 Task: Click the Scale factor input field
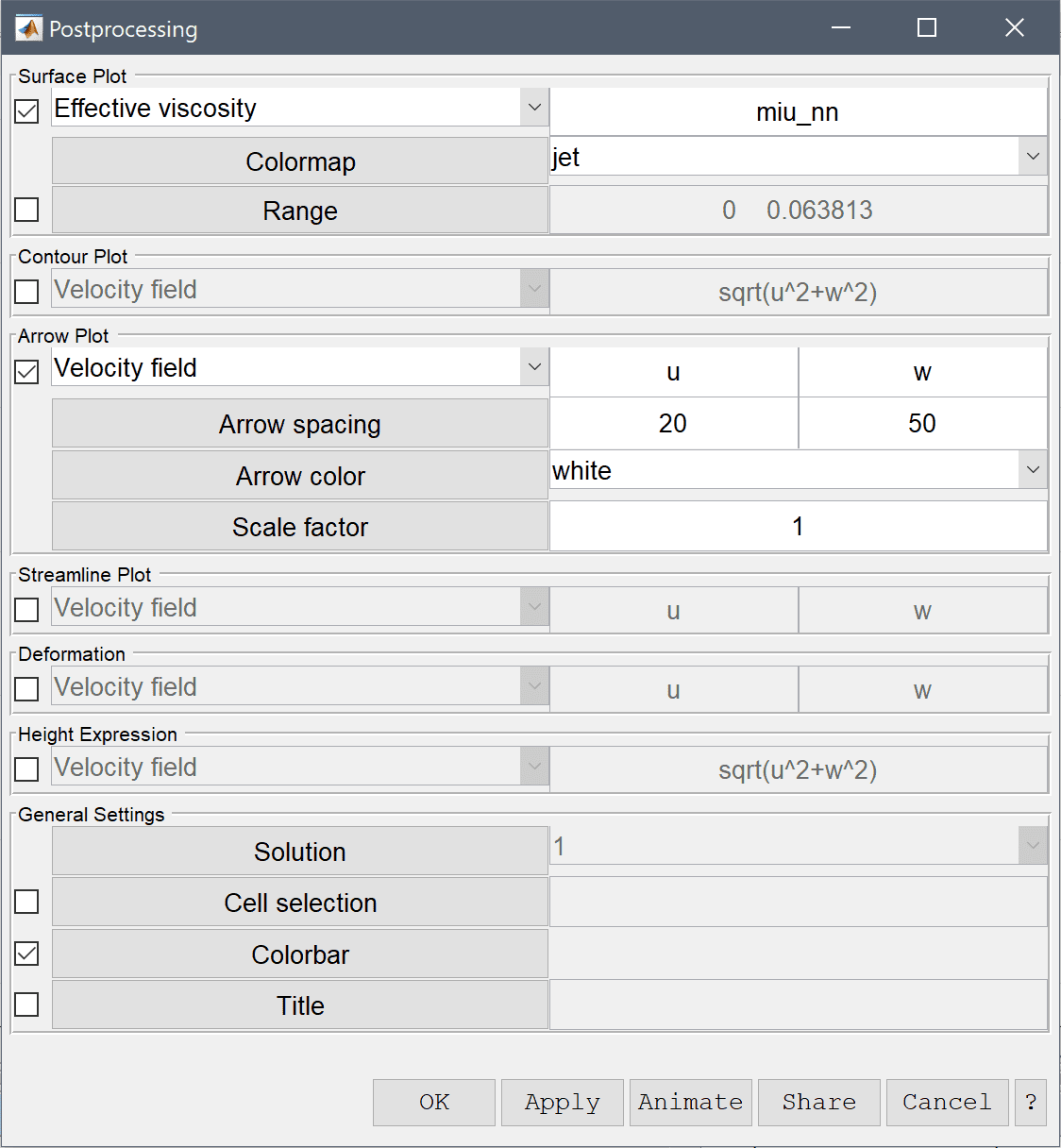[x=799, y=526]
